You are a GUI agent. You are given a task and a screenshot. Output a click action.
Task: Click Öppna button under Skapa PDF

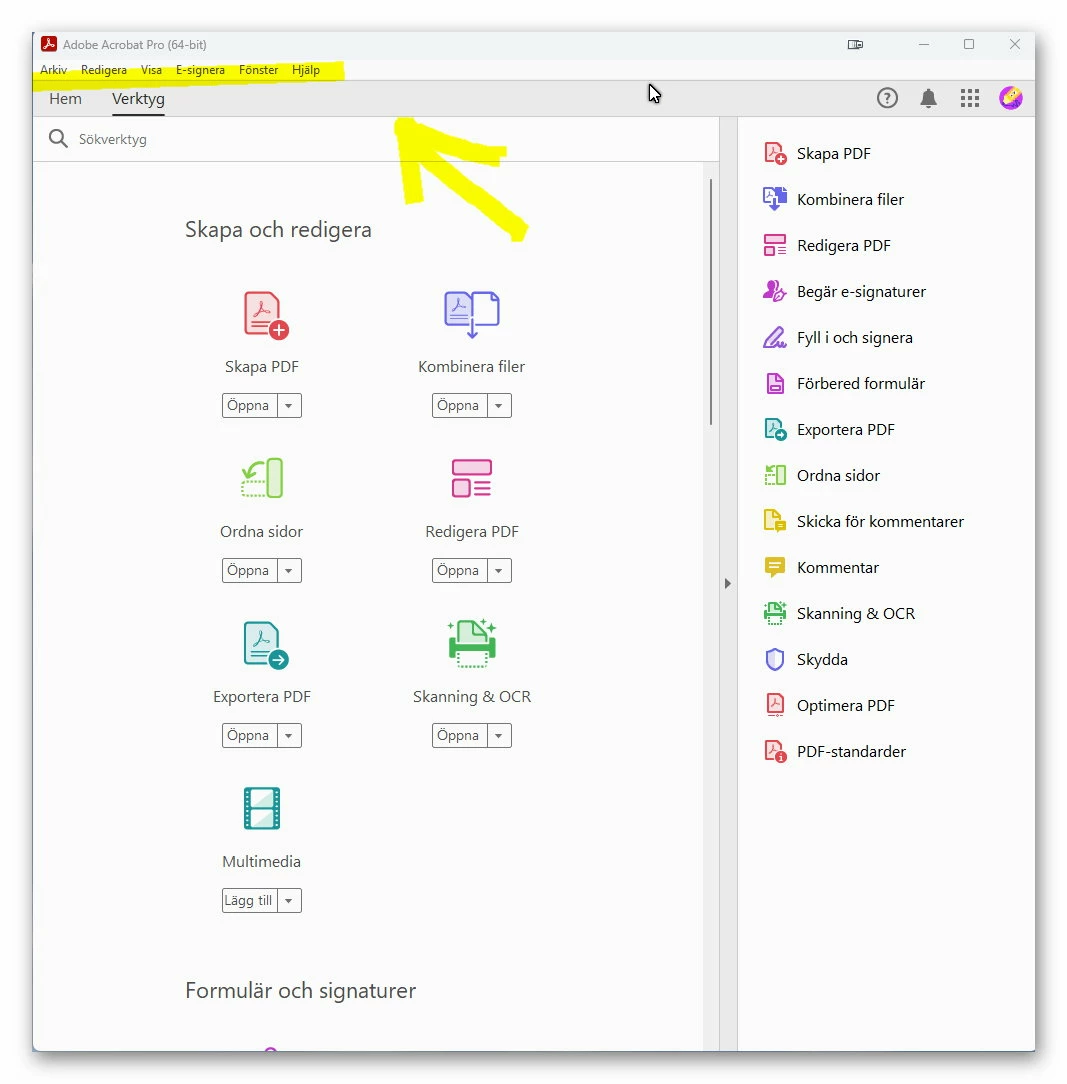coord(249,405)
